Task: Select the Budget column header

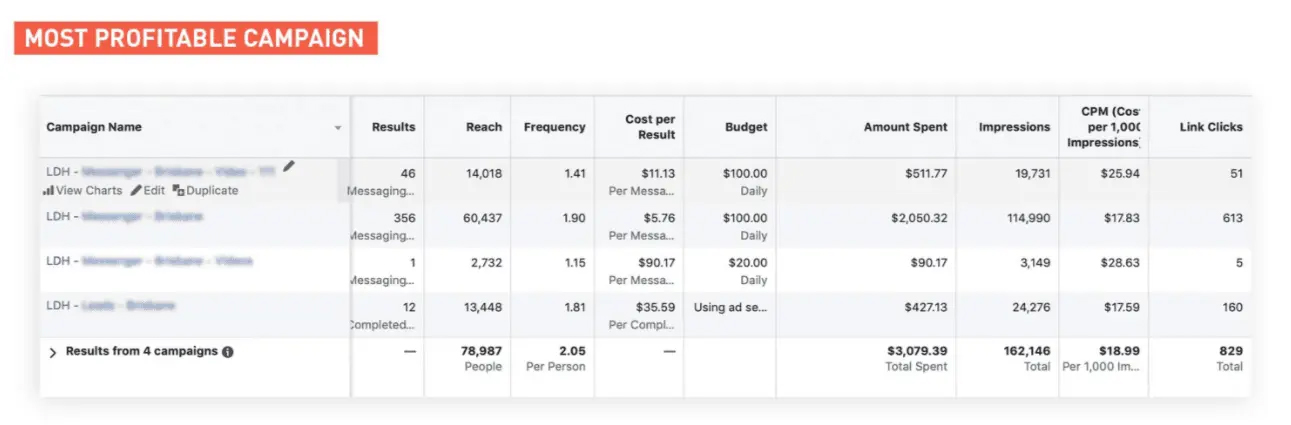Action: pos(746,127)
